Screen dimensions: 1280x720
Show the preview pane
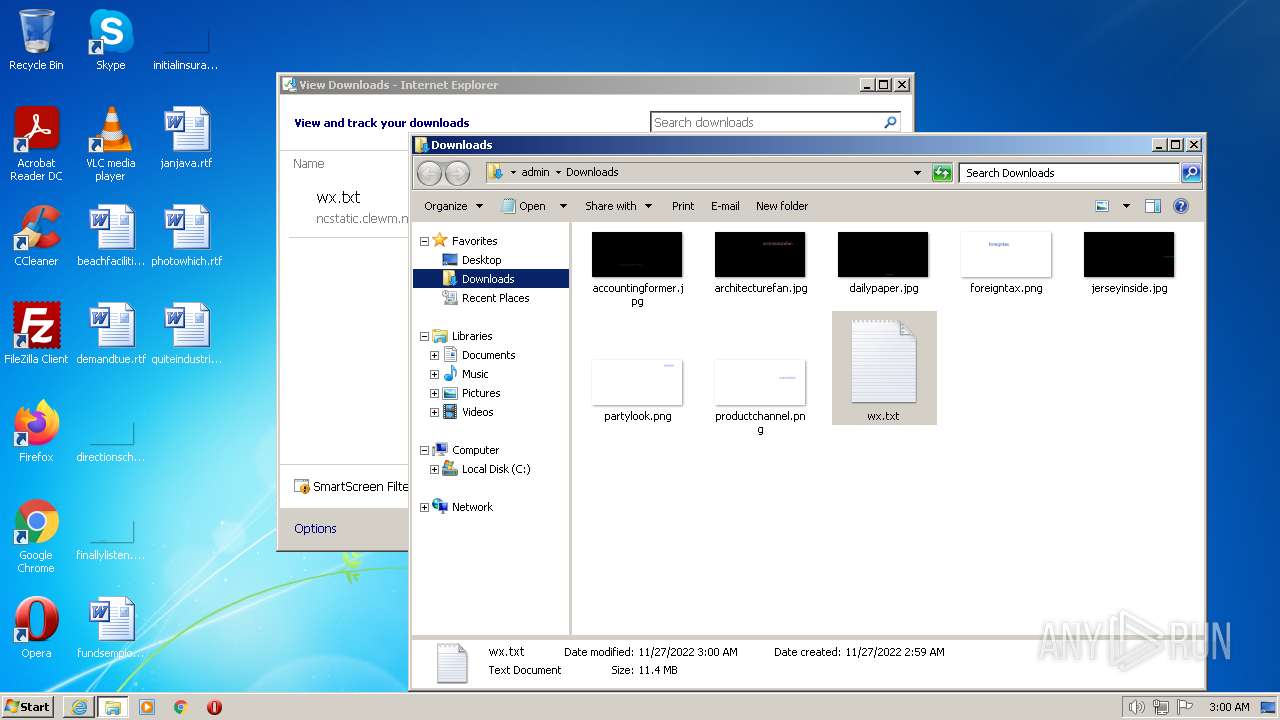coord(1152,206)
